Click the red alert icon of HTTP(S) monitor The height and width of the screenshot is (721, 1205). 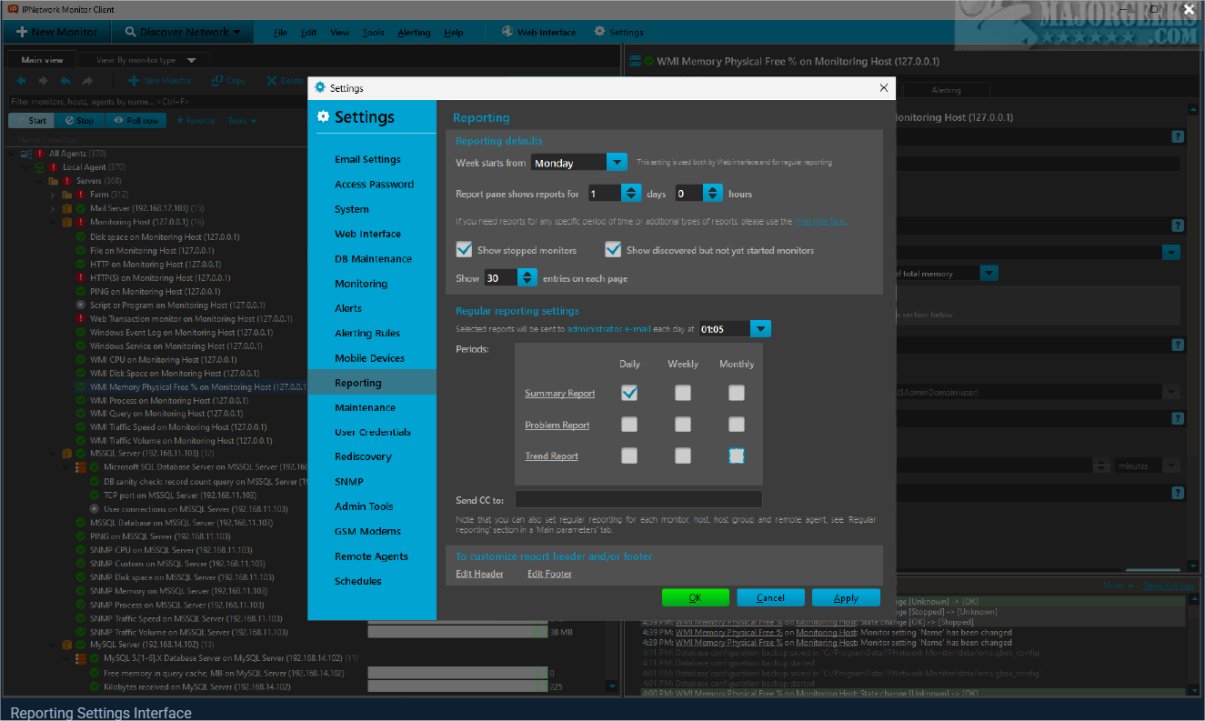point(81,277)
